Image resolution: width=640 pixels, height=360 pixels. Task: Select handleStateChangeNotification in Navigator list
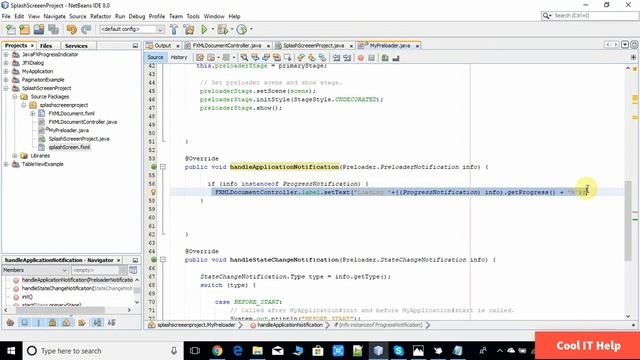point(77,289)
